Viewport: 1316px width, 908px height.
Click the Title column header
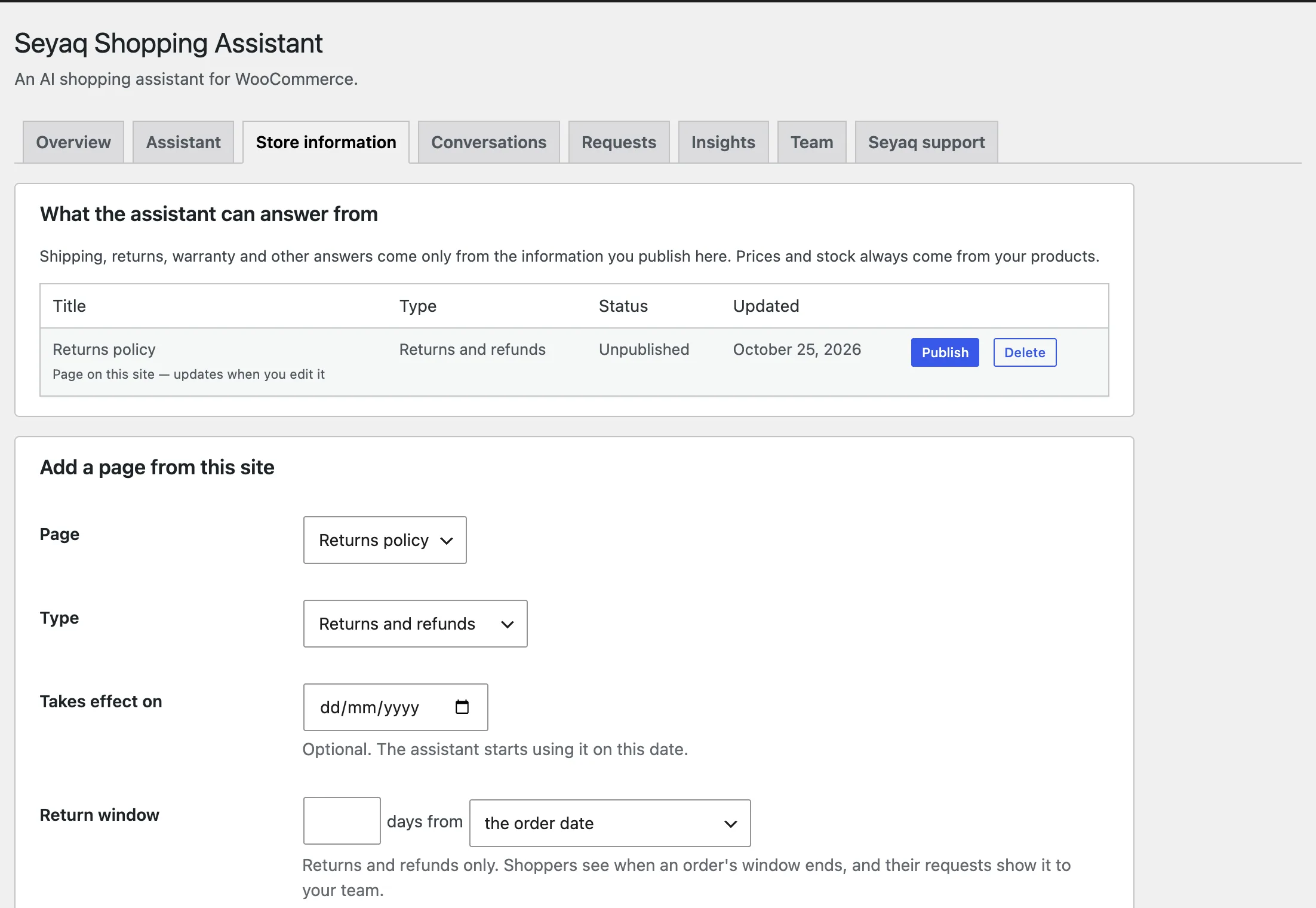pyautogui.click(x=69, y=306)
